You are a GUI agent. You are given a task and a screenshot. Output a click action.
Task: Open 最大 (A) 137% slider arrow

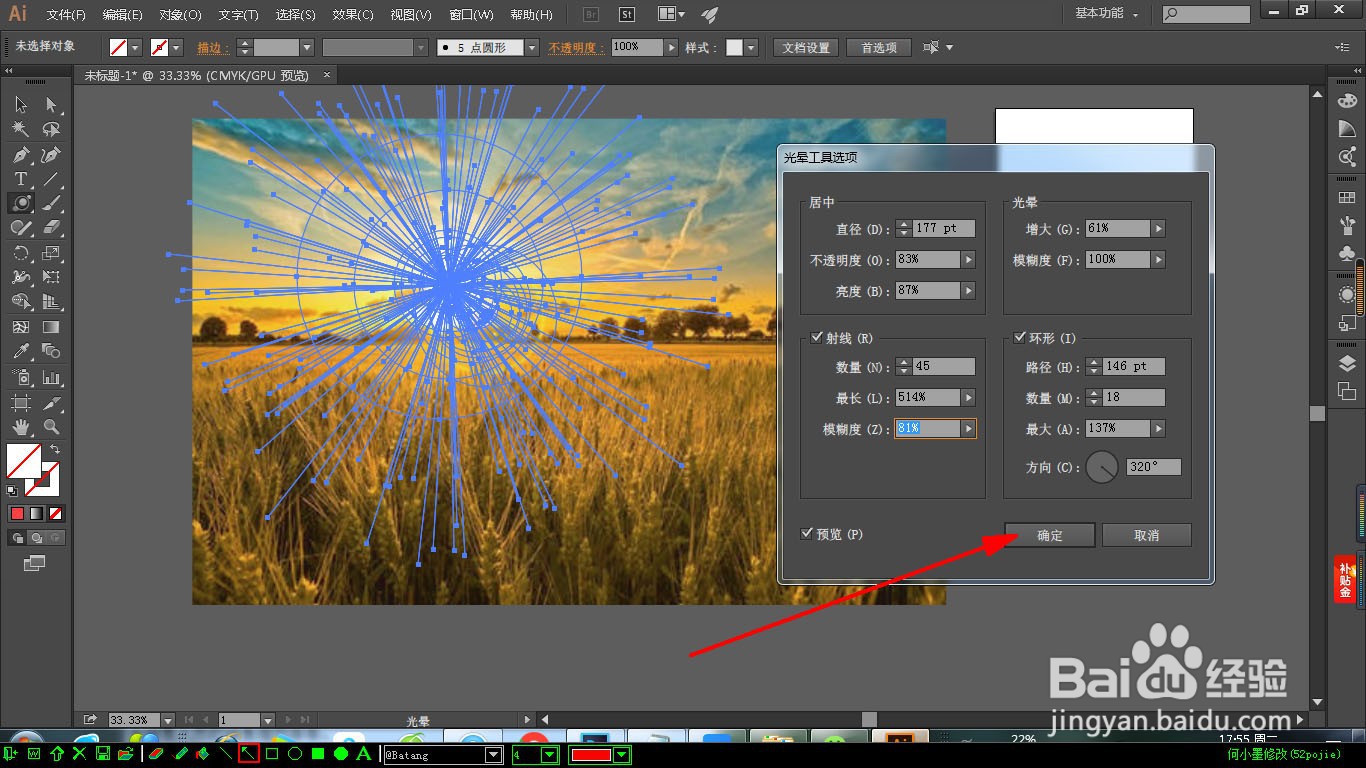(x=1158, y=428)
